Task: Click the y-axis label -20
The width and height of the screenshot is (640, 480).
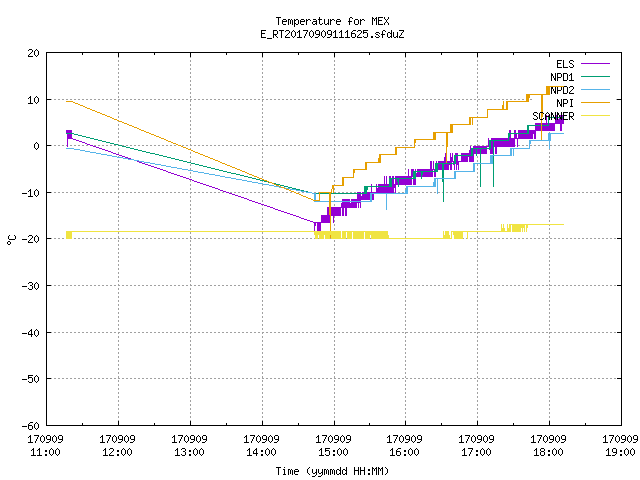Action: tap(31, 239)
